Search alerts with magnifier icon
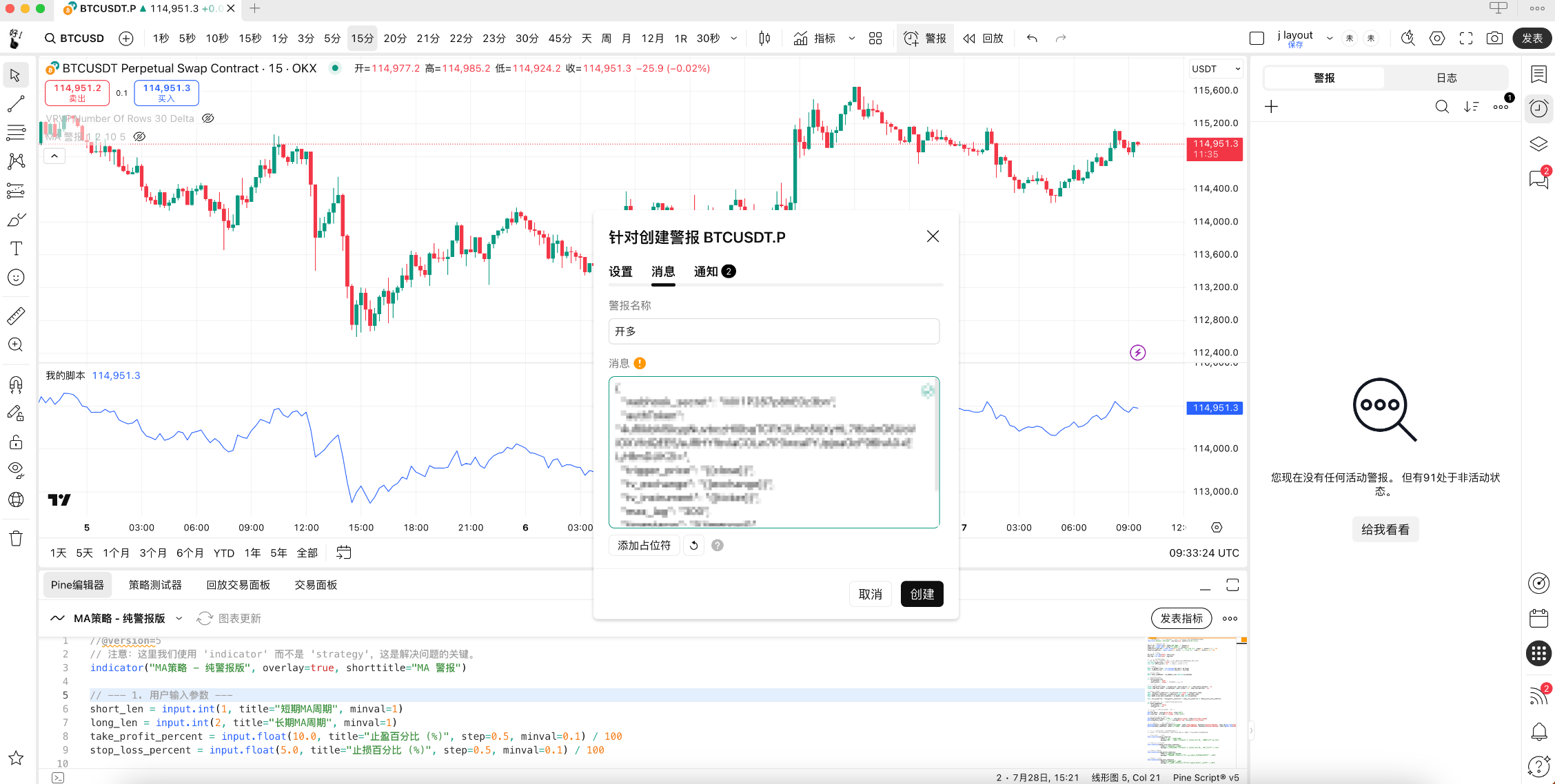Screen dimensions: 1555x784 (x=1442, y=106)
